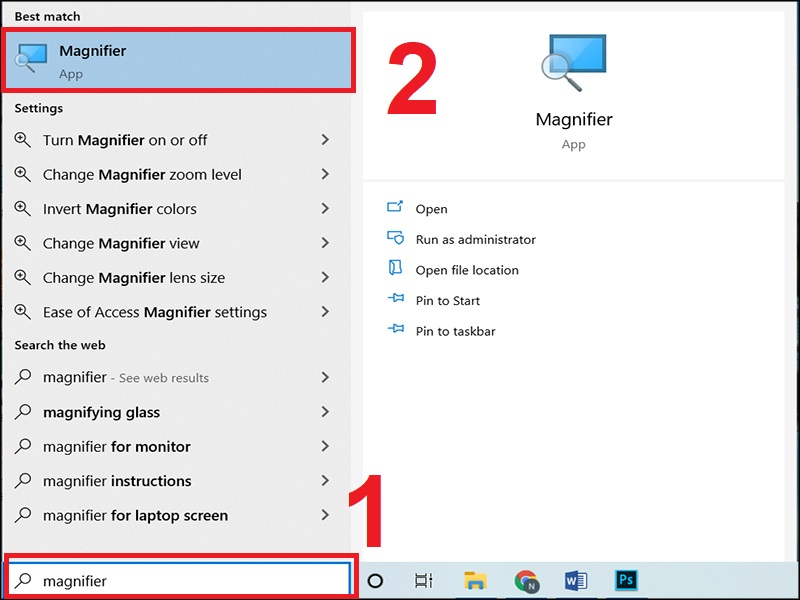The image size is (800, 600).
Task: Expand arrow for Turn Magnifier on or off
Action: pos(325,139)
